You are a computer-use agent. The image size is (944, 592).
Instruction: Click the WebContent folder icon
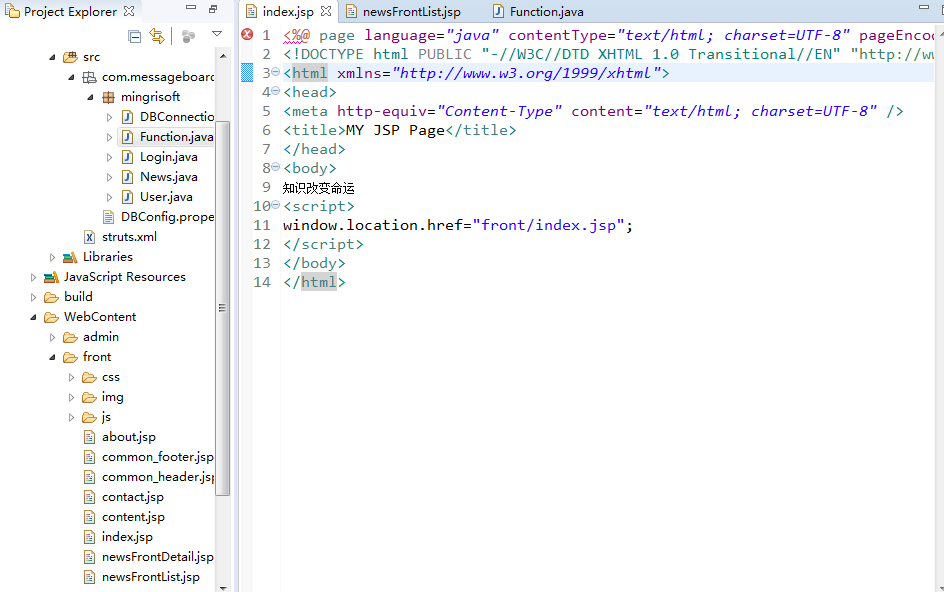(x=51, y=317)
